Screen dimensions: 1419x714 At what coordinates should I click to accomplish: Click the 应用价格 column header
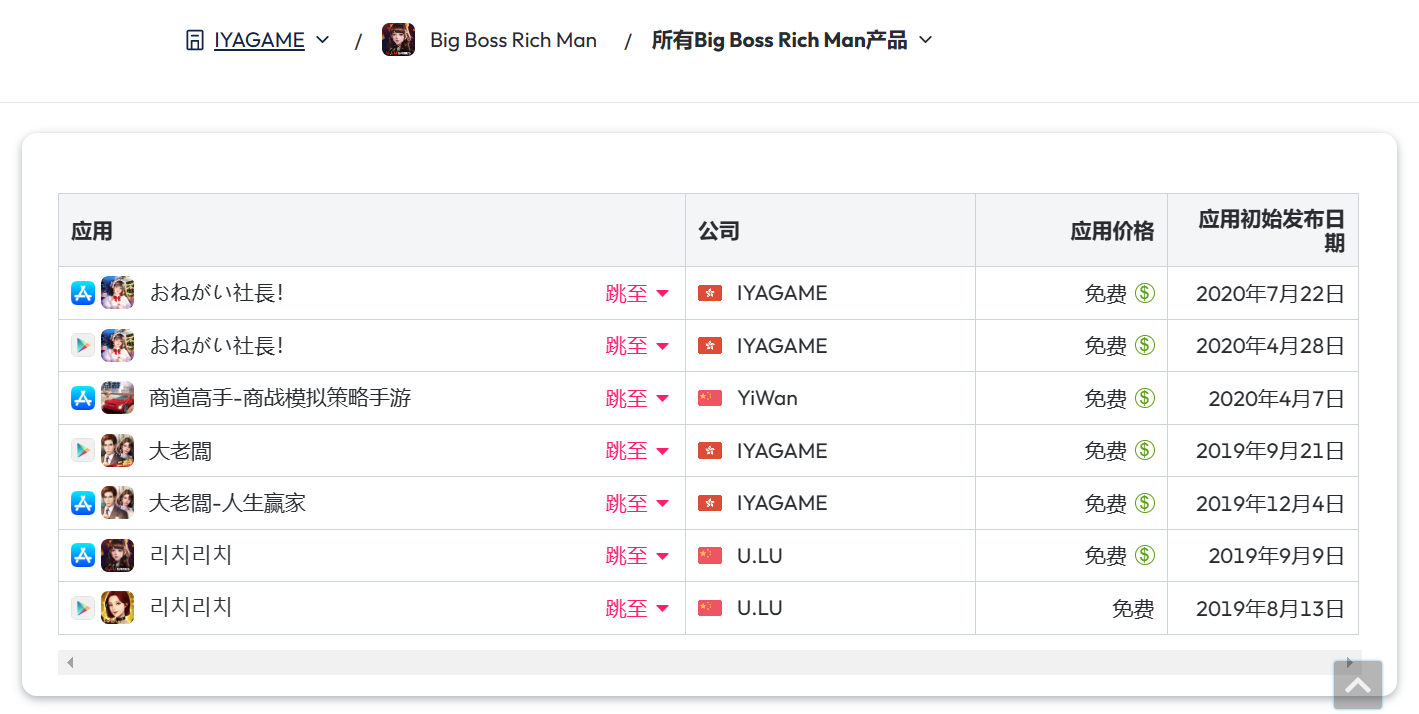1112,231
